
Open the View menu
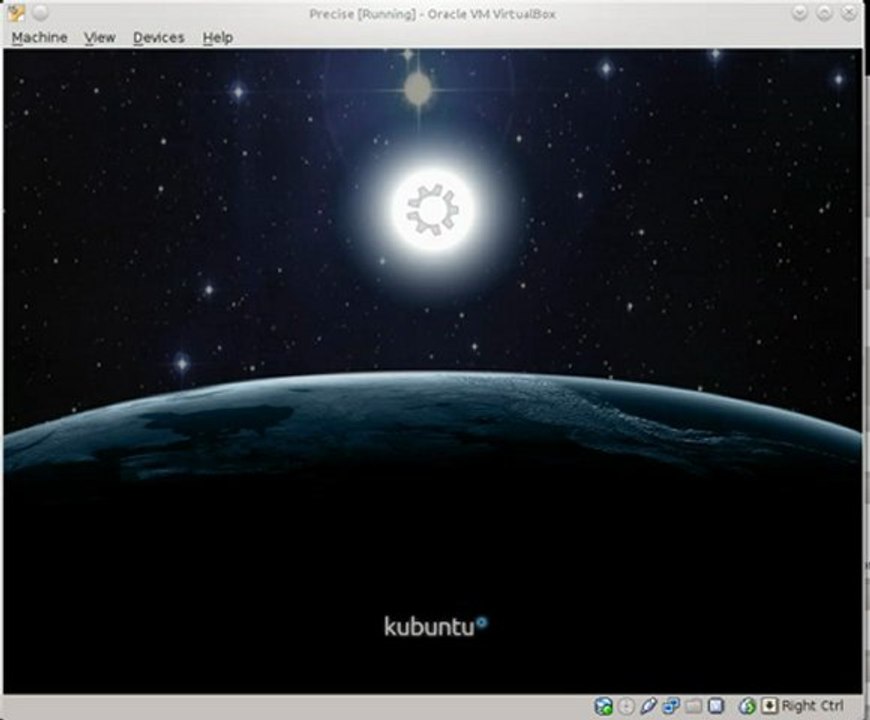click(100, 37)
